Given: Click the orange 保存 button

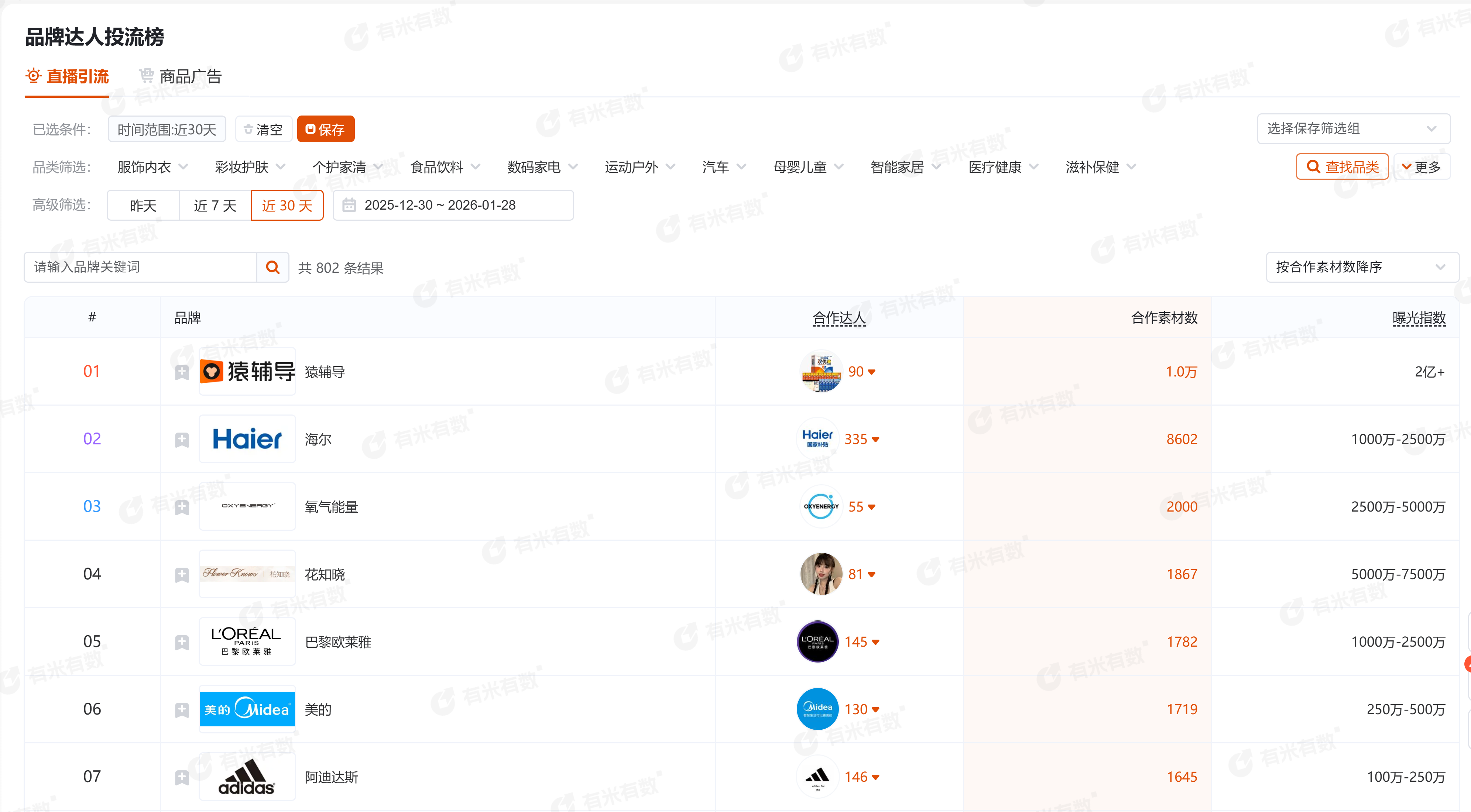Looking at the screenshot, I should coord(326,129).
